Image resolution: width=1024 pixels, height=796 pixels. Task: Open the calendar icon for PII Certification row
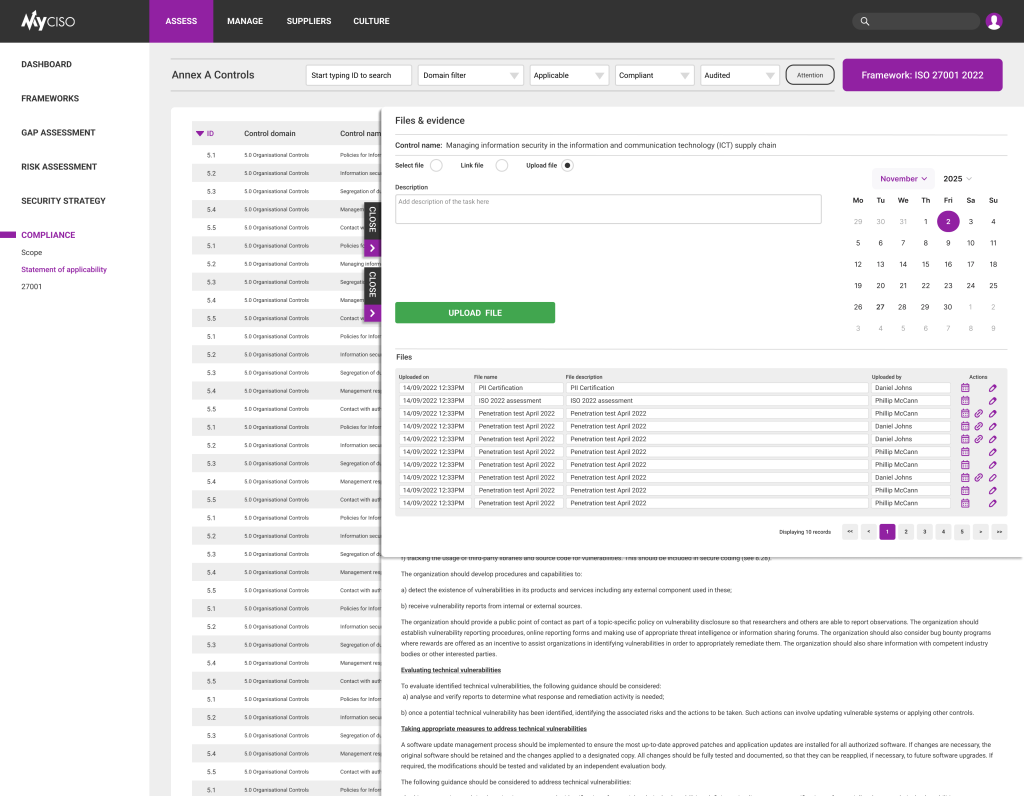pyautogui.click(x=965, y=387)
